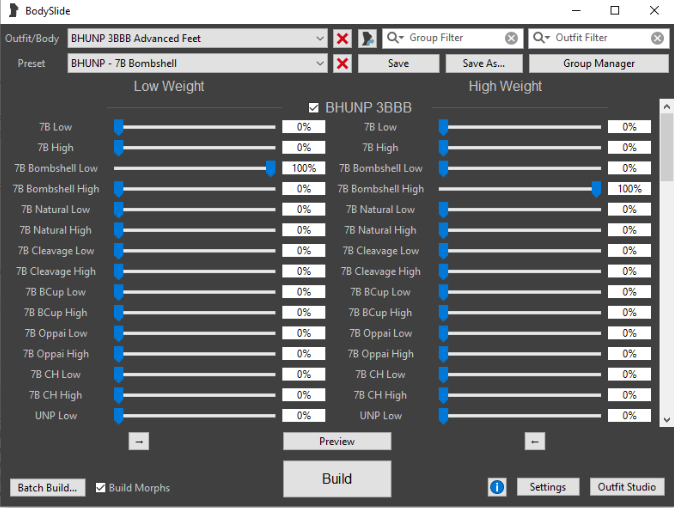Copy low weight values to high with right arrow

(139, 441)
